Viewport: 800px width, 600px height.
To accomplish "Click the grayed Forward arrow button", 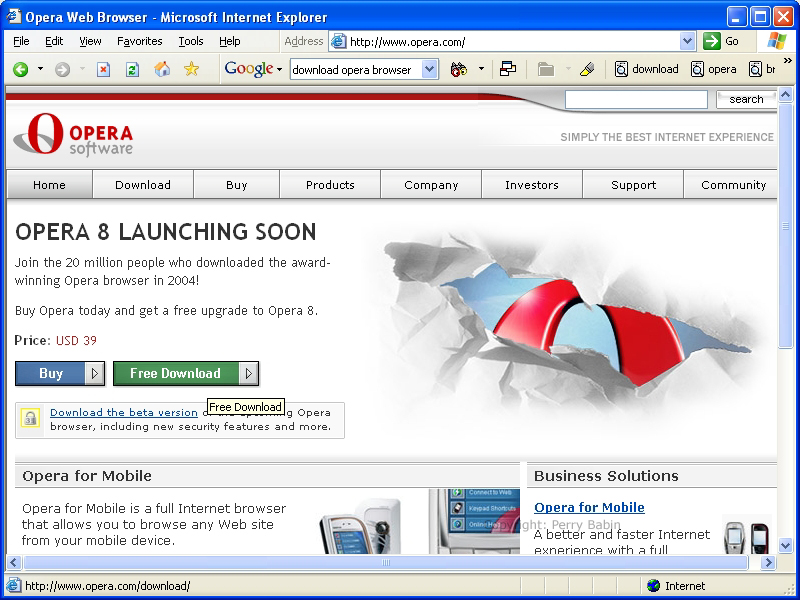I will tap(62, 69).
